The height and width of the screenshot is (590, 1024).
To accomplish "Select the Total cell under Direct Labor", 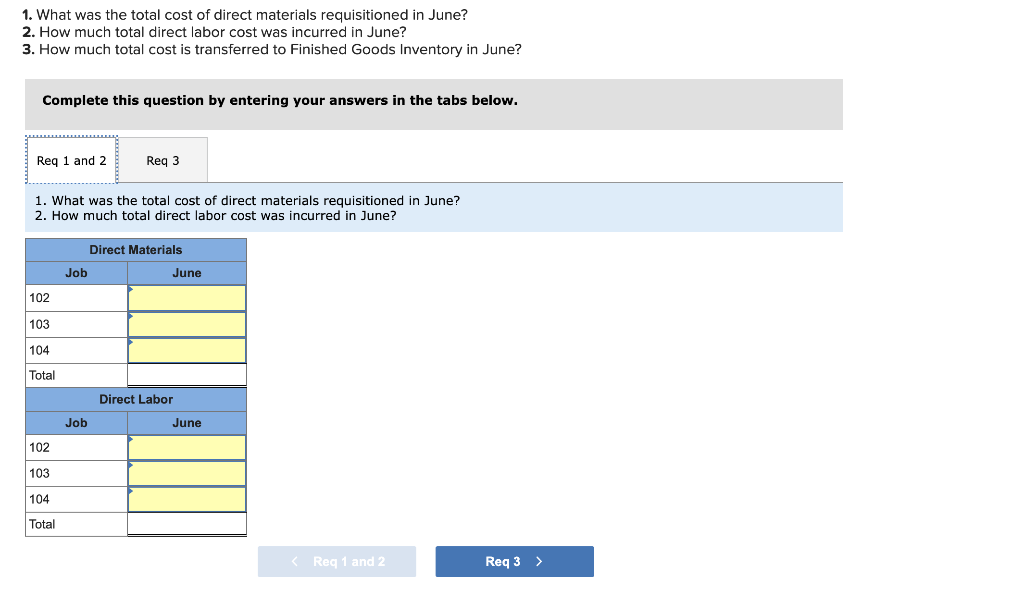I will [x=186, y=524].
